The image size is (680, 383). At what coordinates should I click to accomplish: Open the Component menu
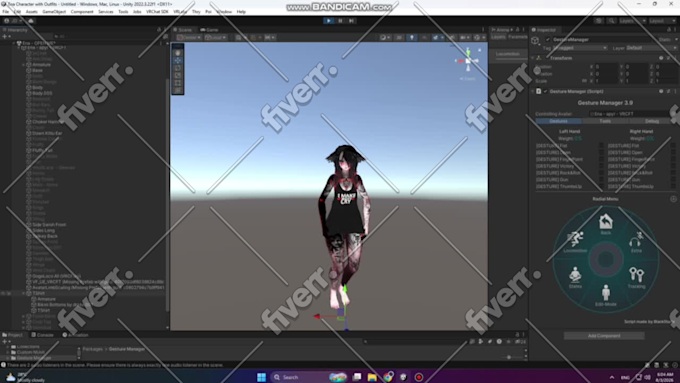pos(82,12)
